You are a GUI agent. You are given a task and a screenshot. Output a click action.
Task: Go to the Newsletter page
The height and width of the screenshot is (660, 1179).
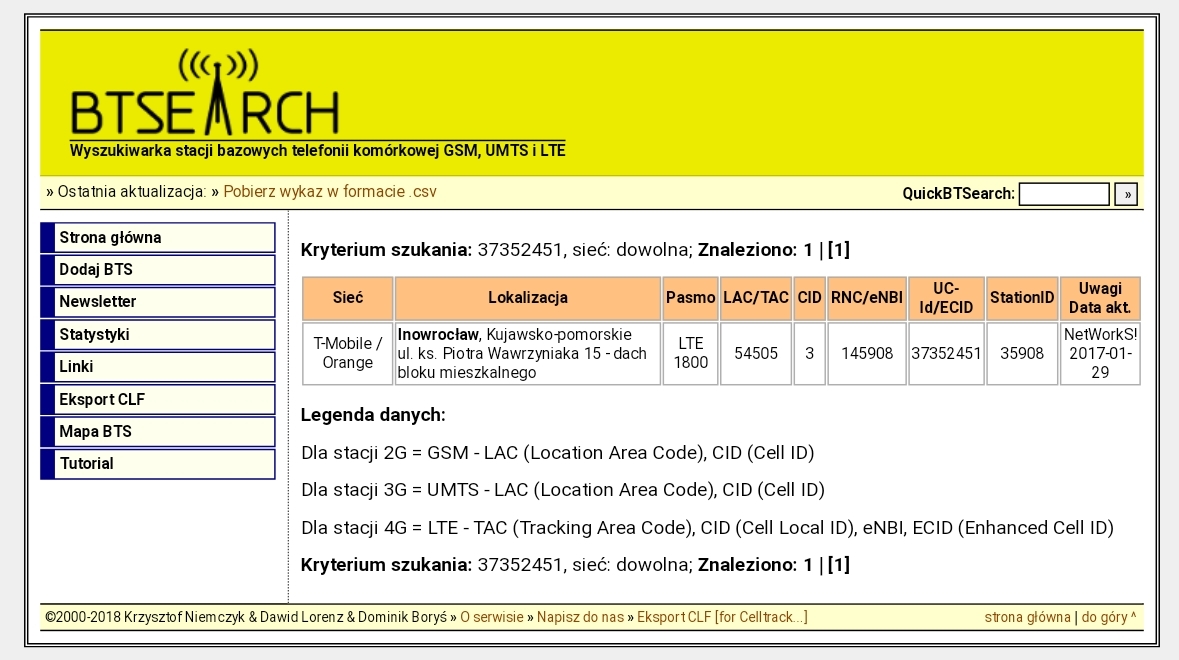pyautogui.click(x=158, y=302)
